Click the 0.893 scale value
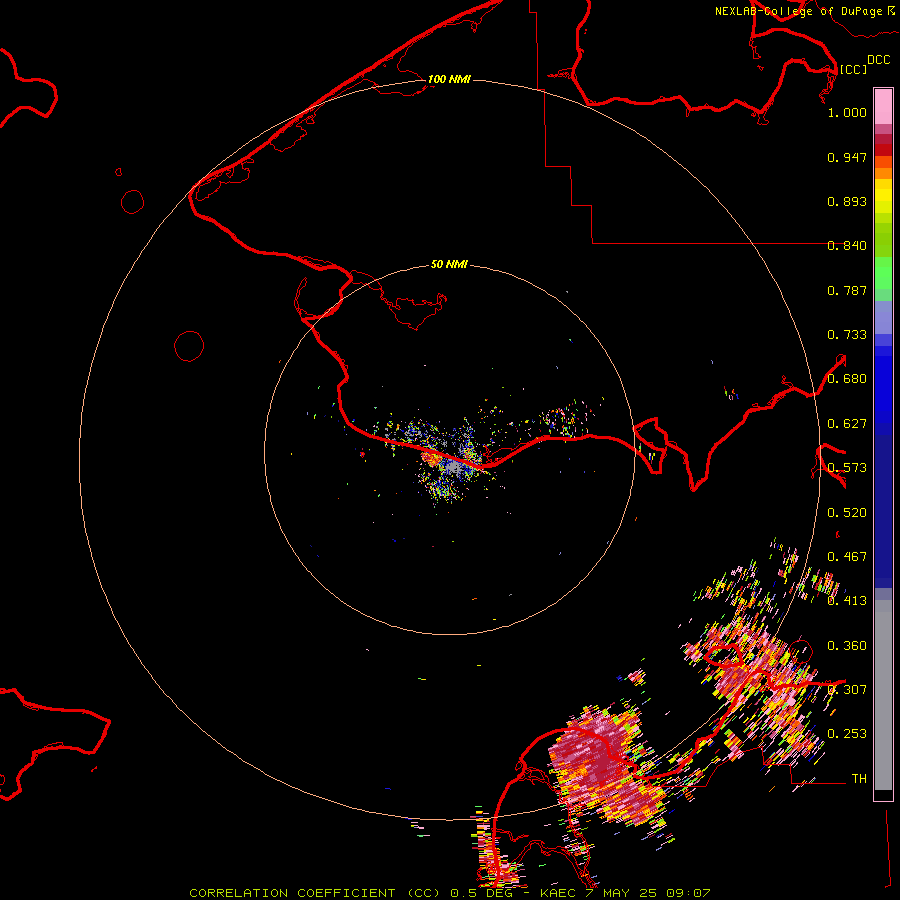900x900 pixels. [847, 201]
